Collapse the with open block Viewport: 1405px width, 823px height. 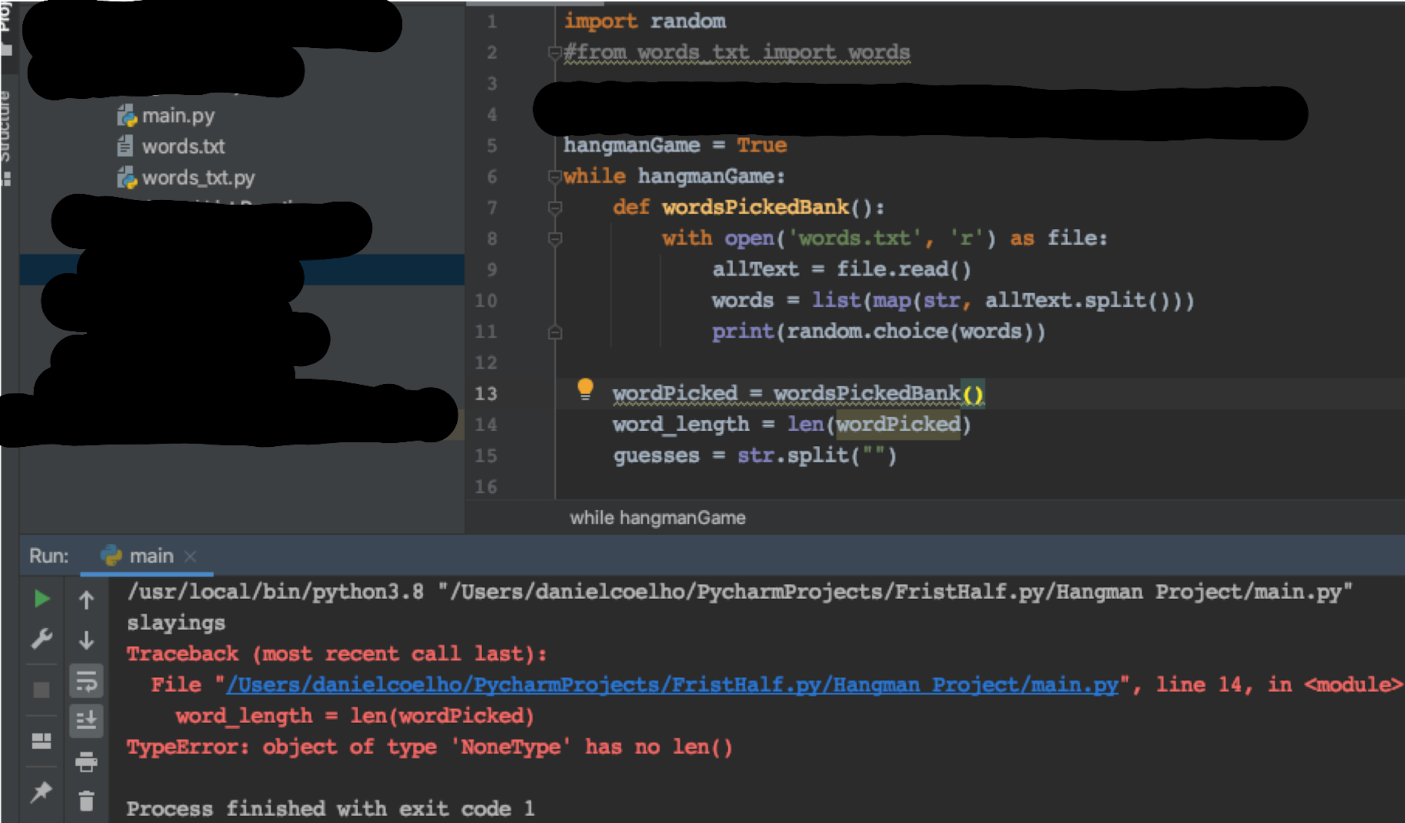tap(555, 238)
